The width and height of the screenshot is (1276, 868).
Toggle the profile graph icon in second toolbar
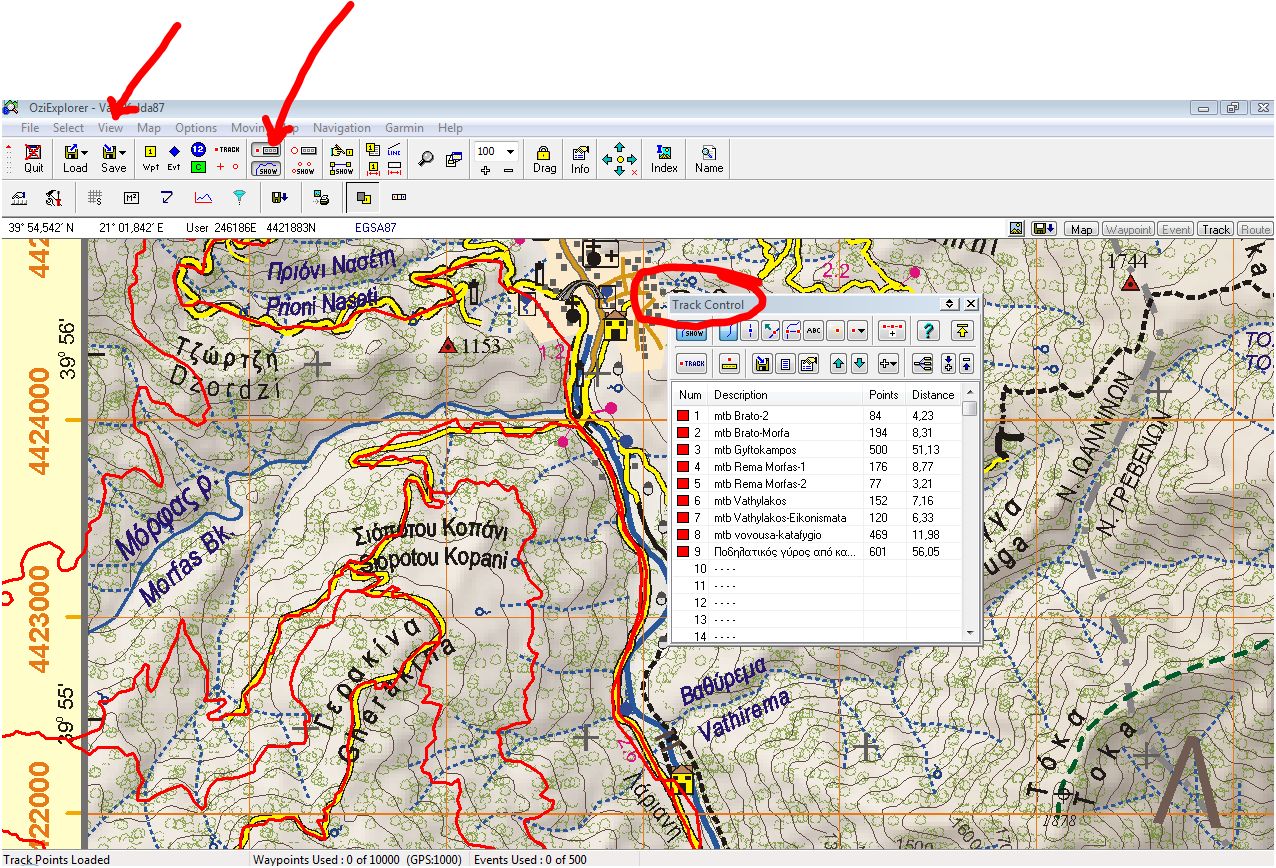[x=203, y=197]
